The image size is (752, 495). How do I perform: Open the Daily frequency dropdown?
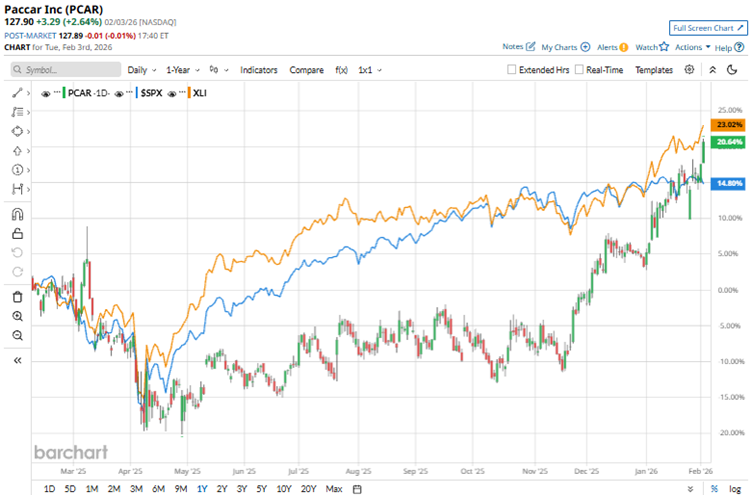[x=141, y=70]
